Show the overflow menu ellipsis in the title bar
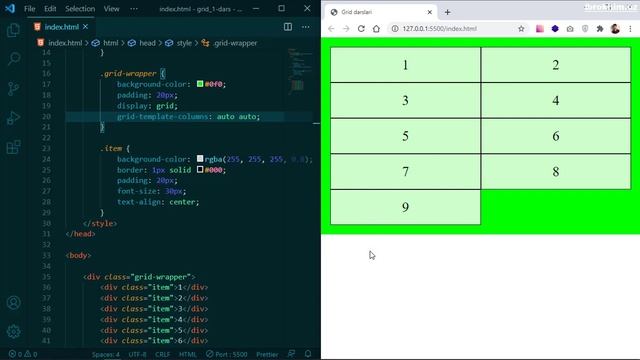This screenshot has width=640, height=360. point(134,9)
